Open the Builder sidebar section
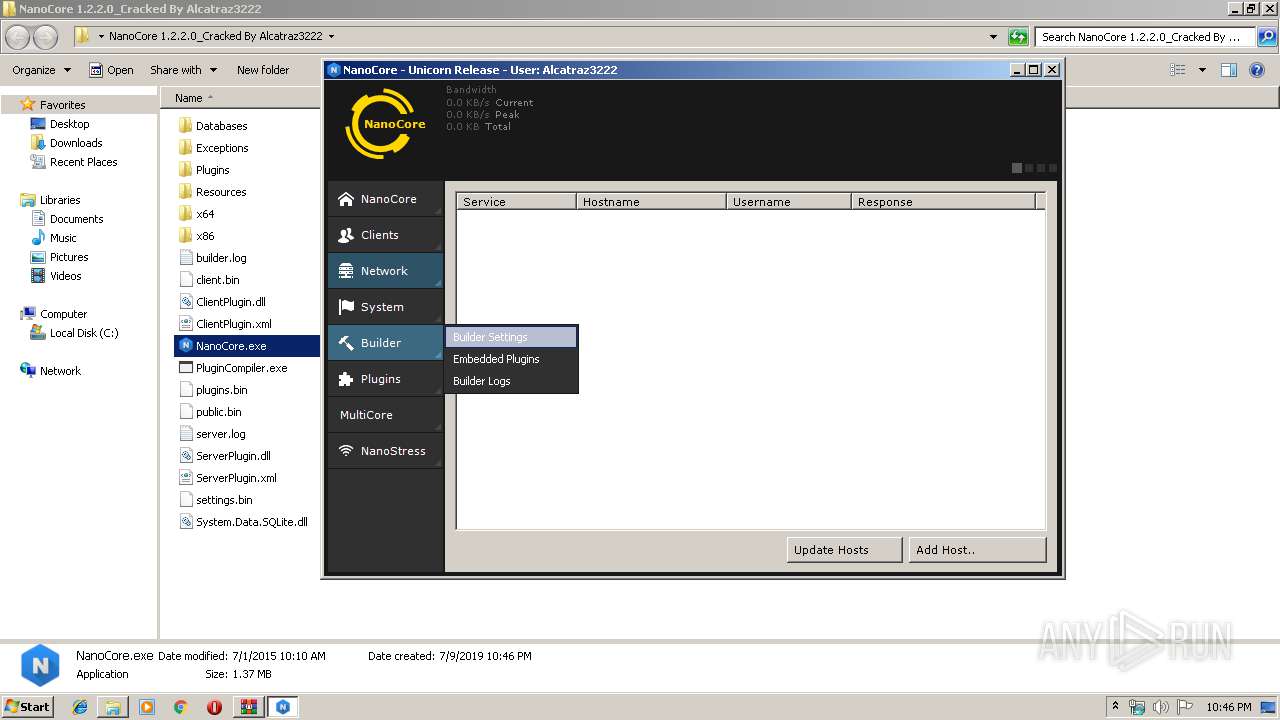This screenshot has height=720, width=1280. pyautogui.click(x=385, y=343)
